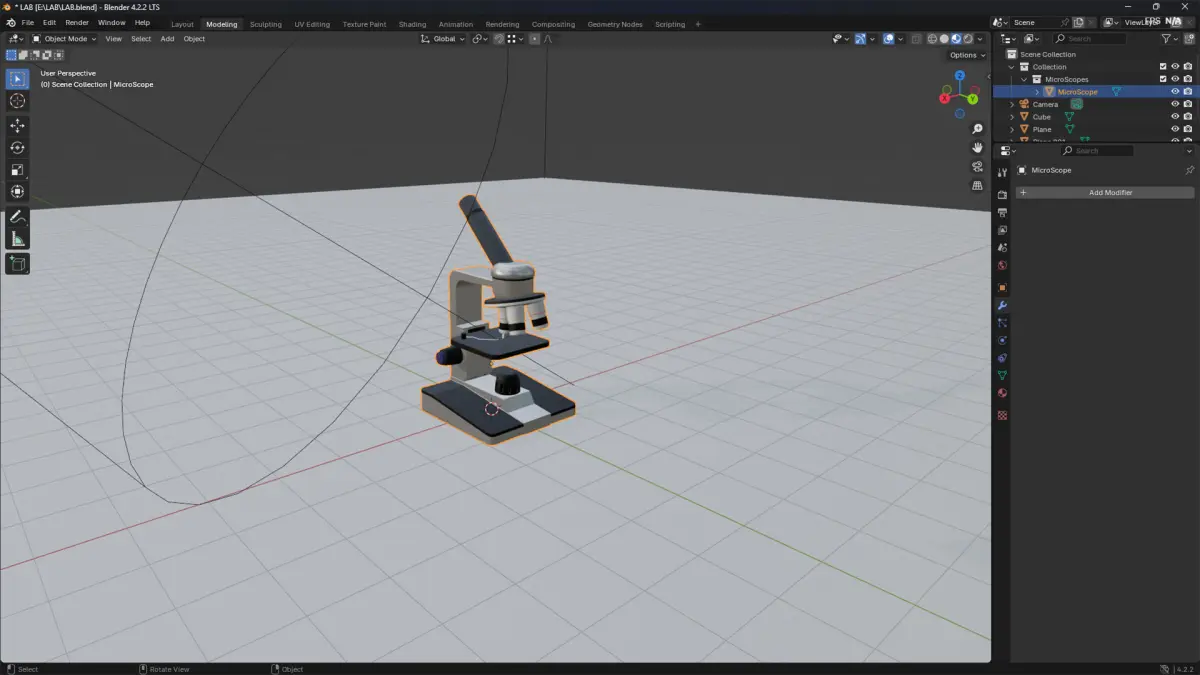The image size is (1200, 675).
Task: Choose the Move tool
Action: pos(17,126)
